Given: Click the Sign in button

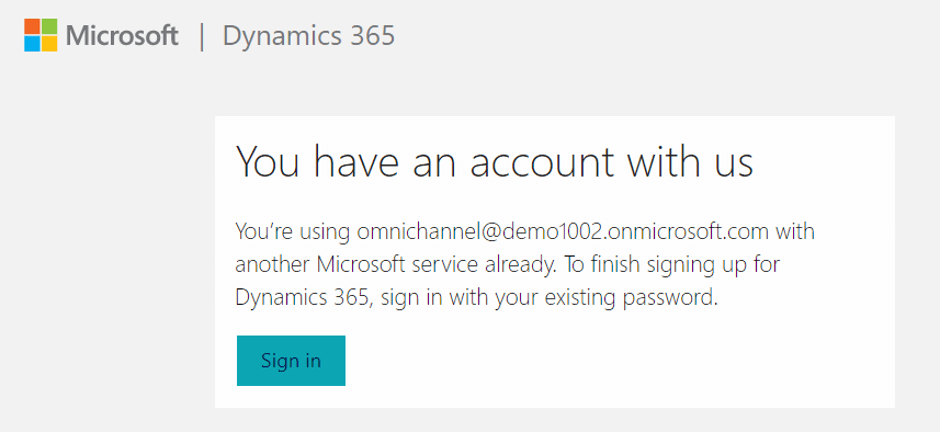Looking at the screenshot, I should click(291, 361).
